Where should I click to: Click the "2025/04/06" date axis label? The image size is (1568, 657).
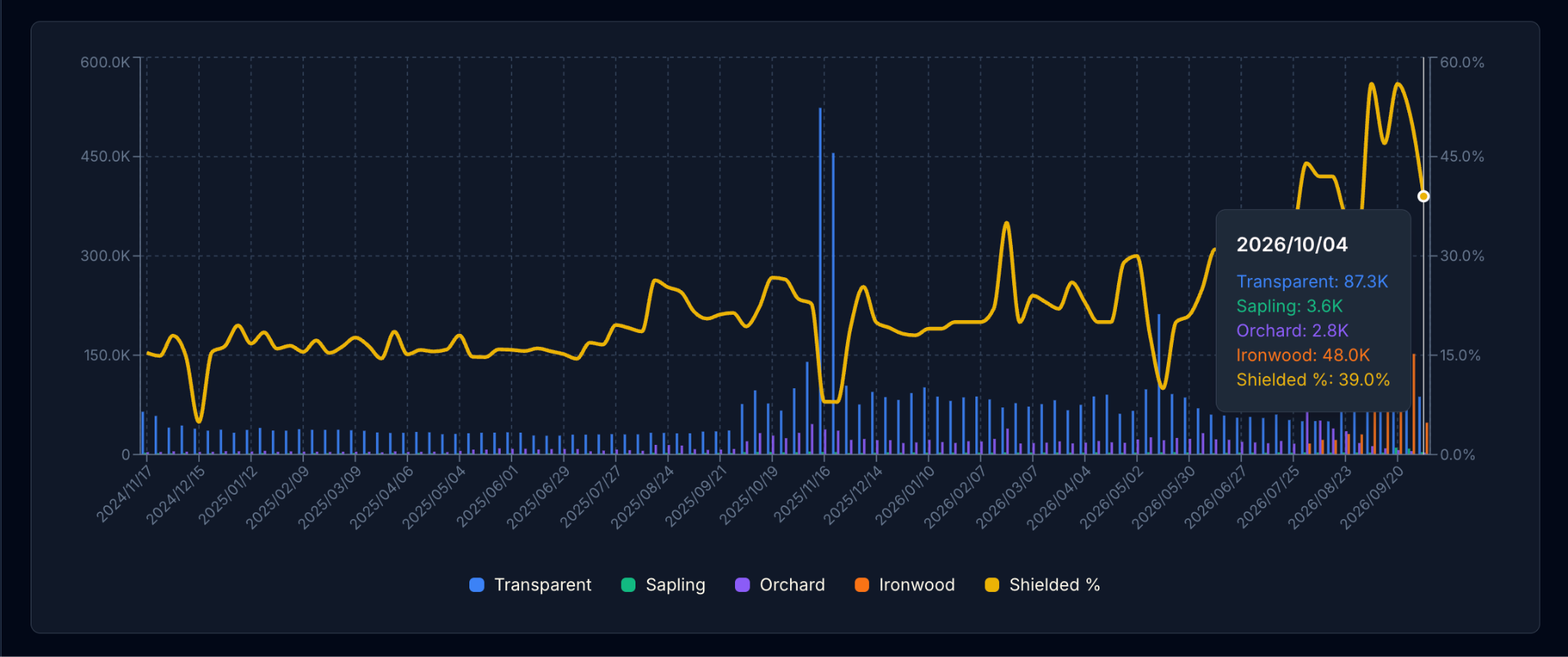coord(382,497)
